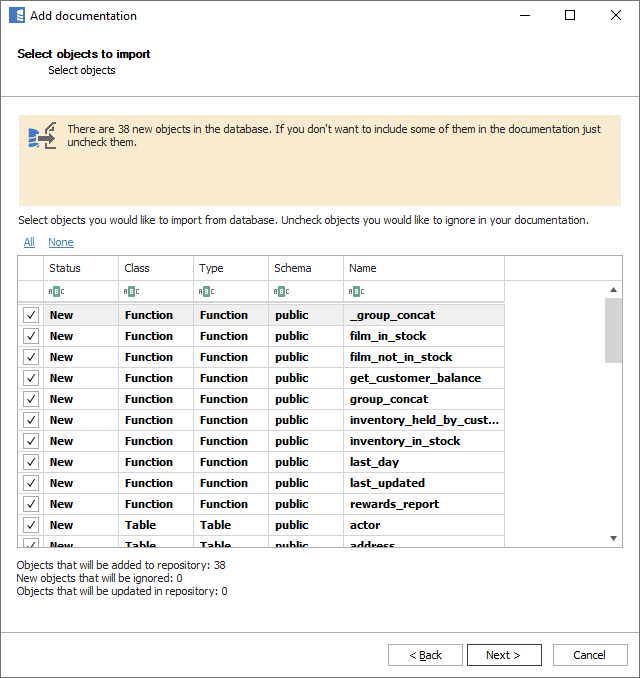Click the None link to deselect all

[60, 242]
